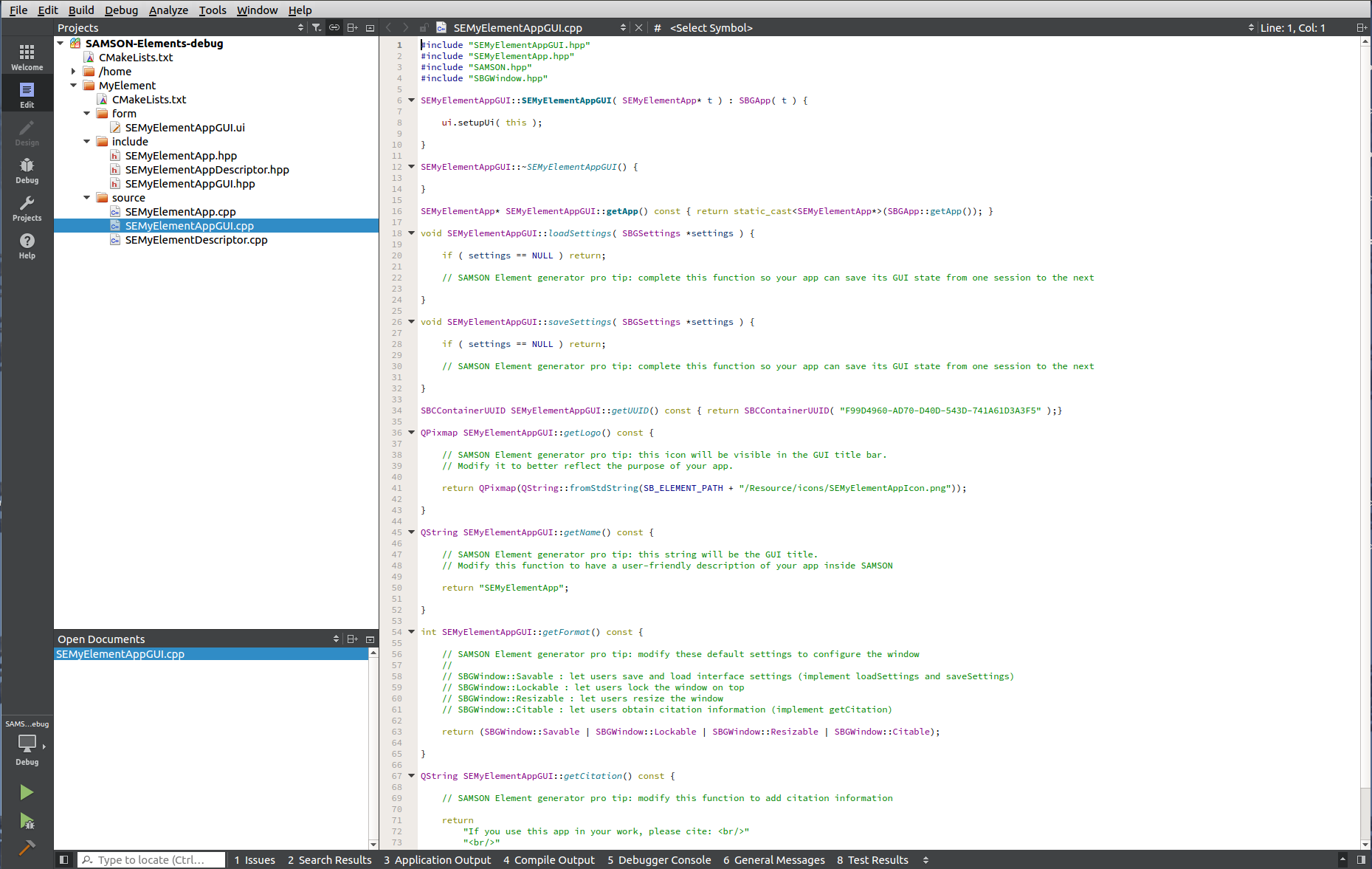Open Design mode in the left sidebar
This screenshot has width=1372, height=869.
(27, 133)
